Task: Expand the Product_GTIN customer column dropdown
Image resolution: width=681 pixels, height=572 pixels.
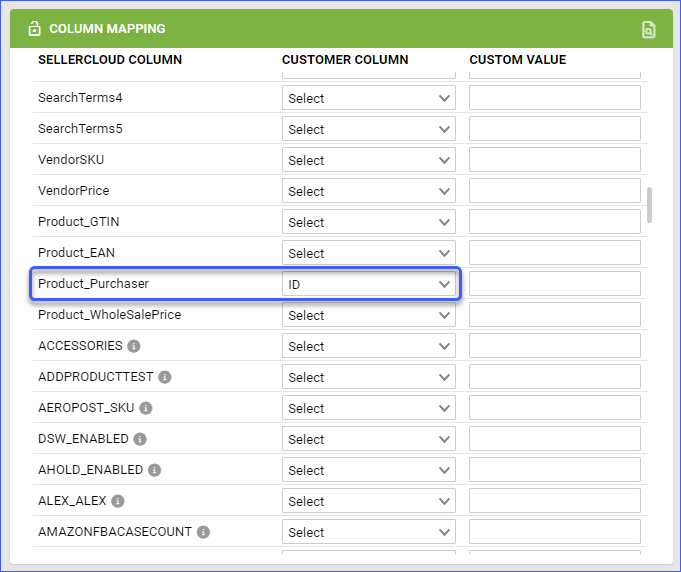Action: pyautogui.click(x=368, y=222)
